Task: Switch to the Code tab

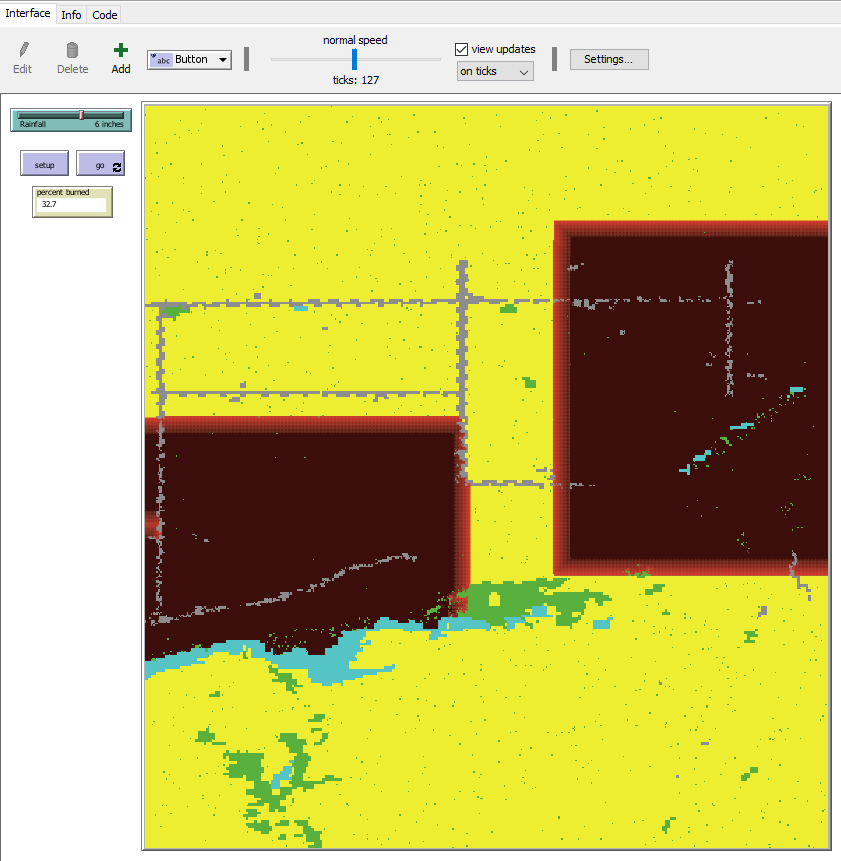Action: tap(104, 14)
